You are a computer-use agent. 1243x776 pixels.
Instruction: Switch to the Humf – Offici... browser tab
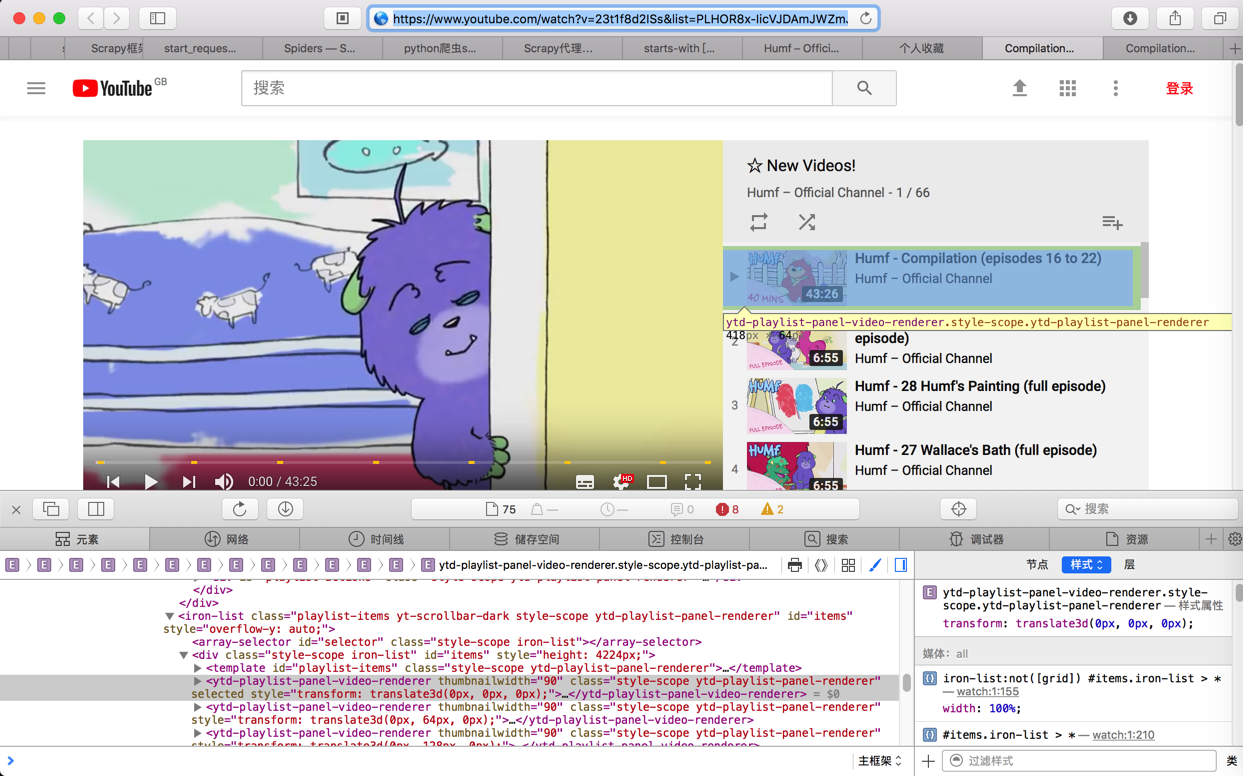pyautogui.click(x=801, y=48)
